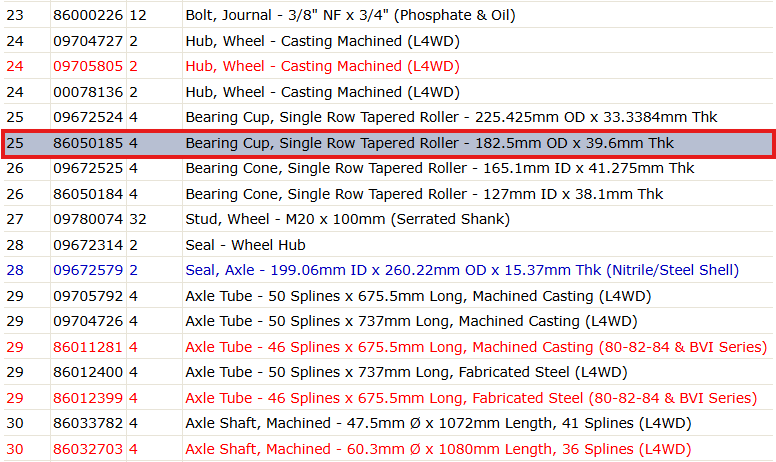Select red Axle Shaft 86032703 row

(388, 449)
